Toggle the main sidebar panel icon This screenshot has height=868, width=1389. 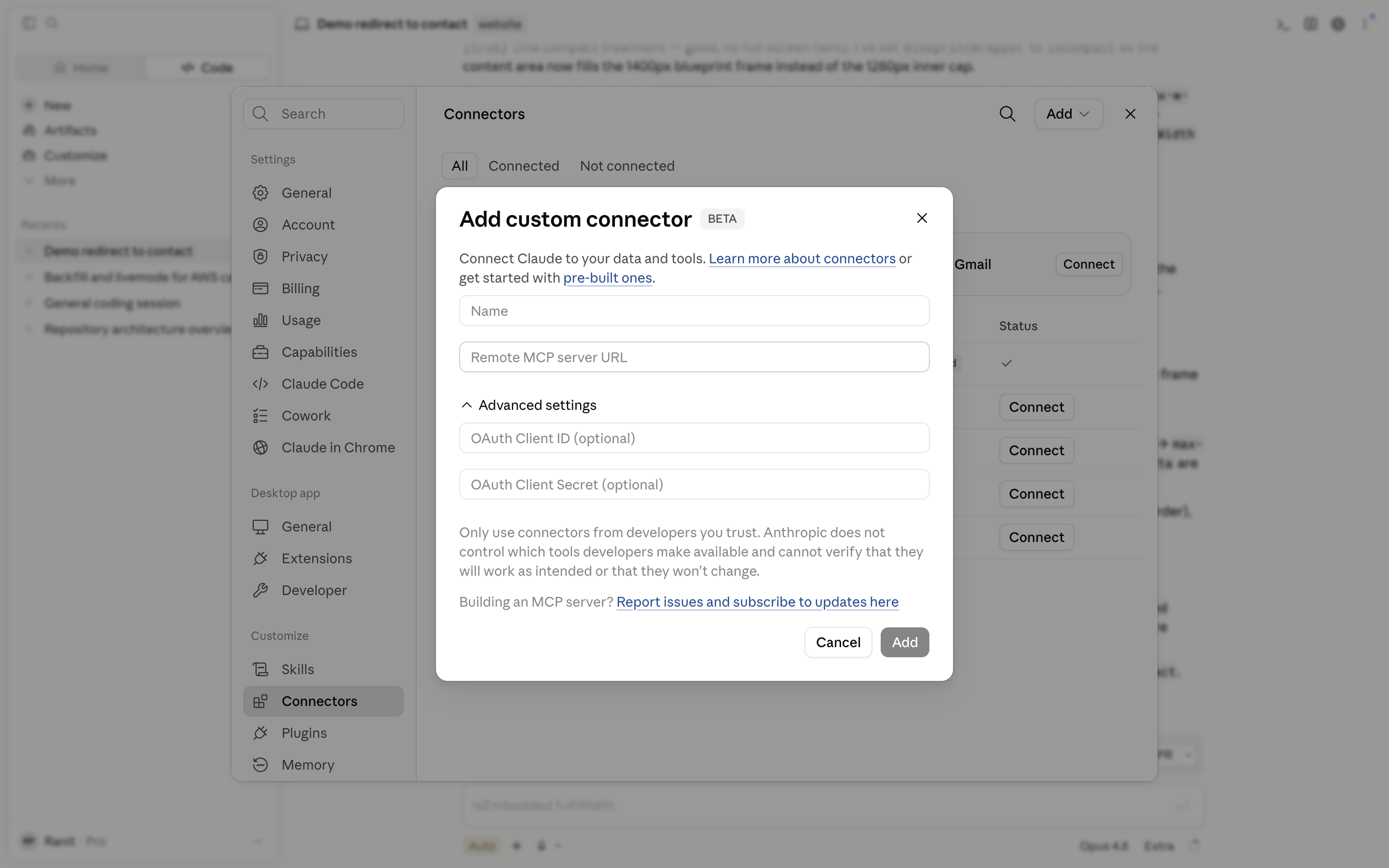29,23
